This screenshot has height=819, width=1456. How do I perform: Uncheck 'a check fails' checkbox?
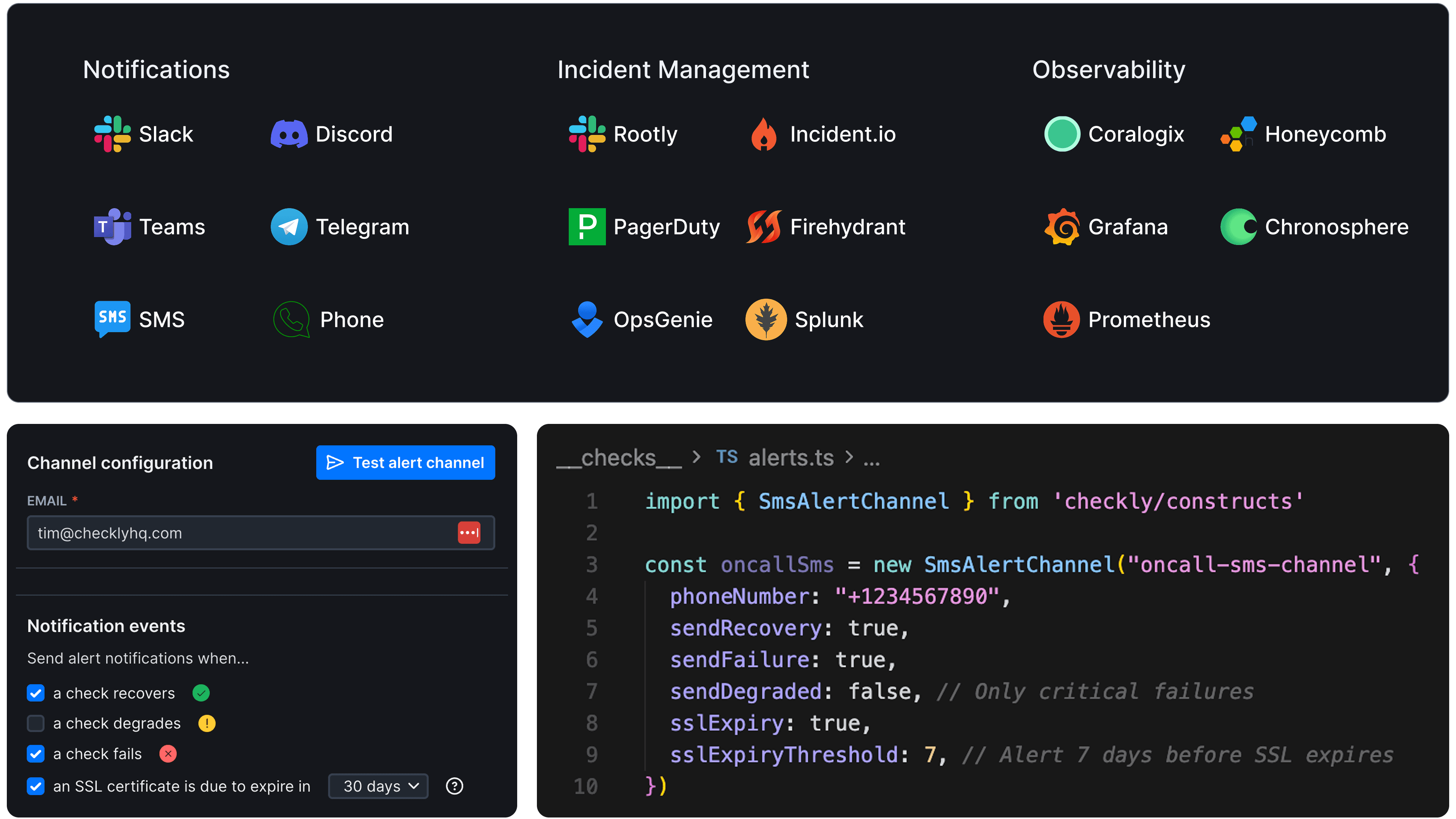pos(36,754)
